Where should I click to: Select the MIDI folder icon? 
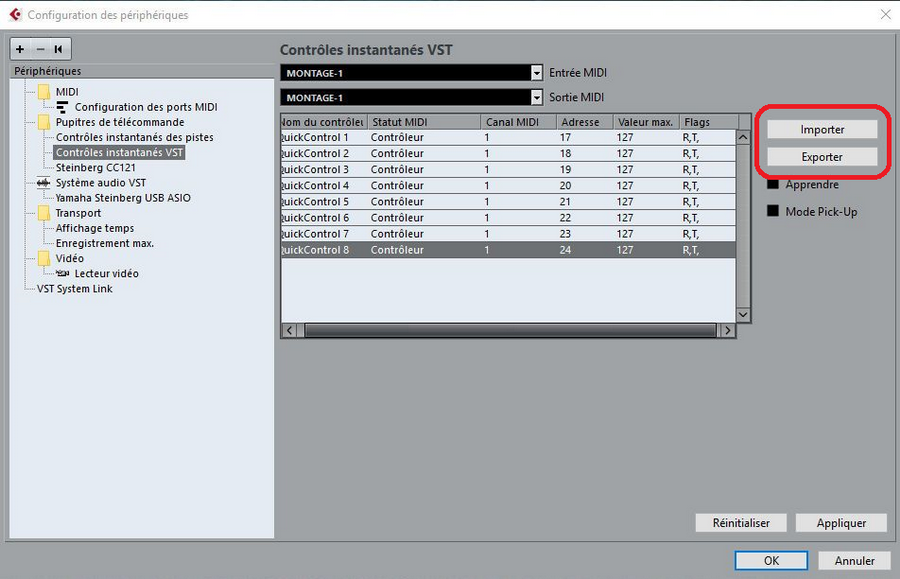point(43,92)
